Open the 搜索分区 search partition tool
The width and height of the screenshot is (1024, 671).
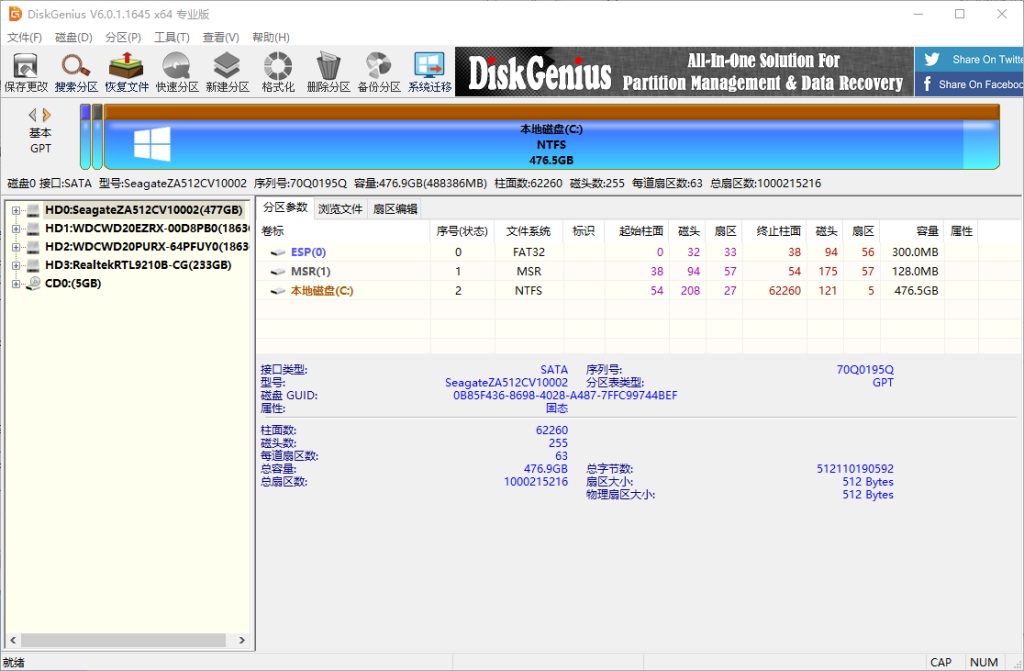[x=76, y=72]
